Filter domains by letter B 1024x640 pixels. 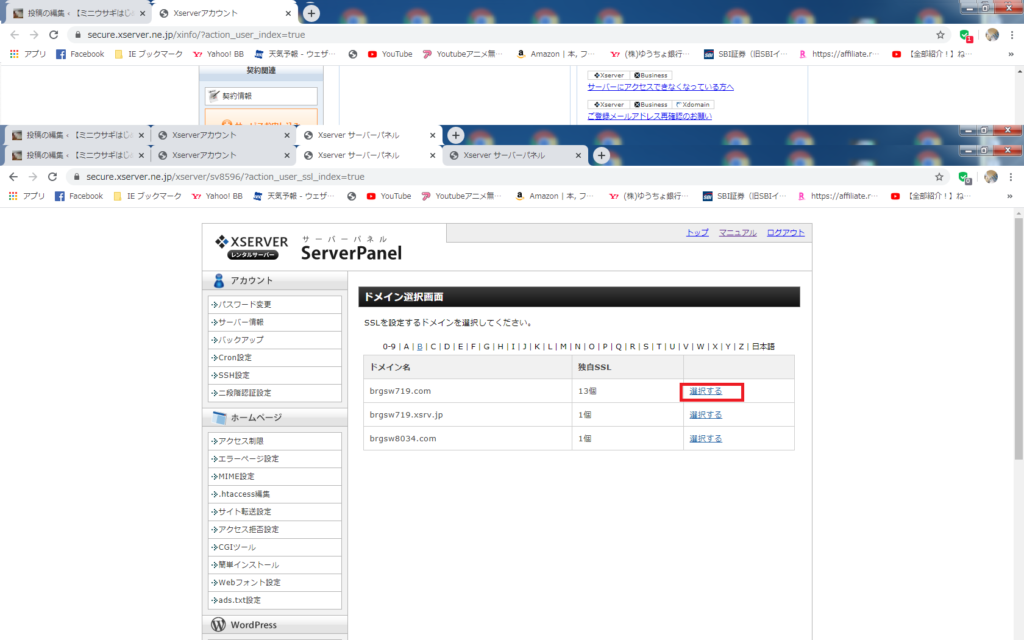pos(420,347)
